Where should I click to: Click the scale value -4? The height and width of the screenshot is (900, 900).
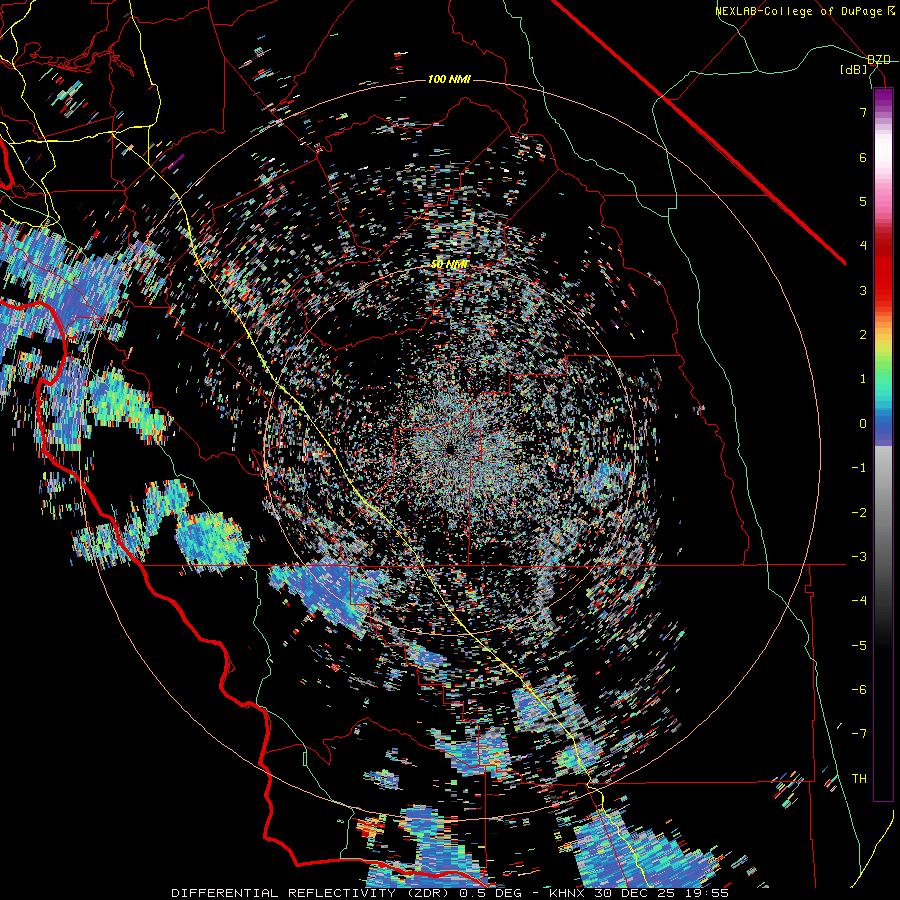pos(859,601)
